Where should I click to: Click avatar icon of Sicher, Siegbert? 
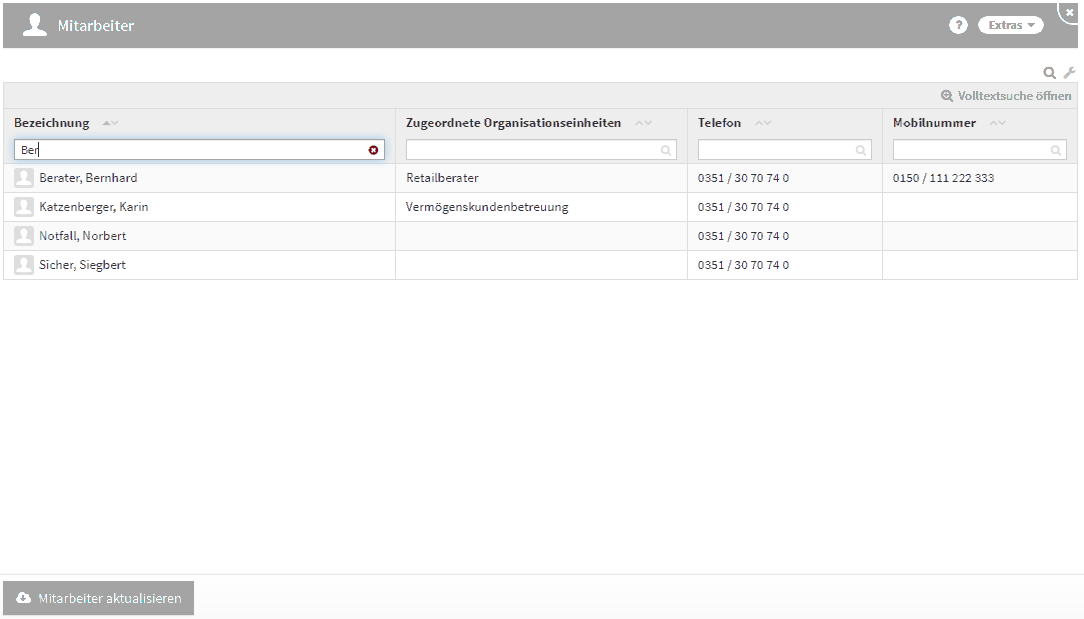pos(24,265)
